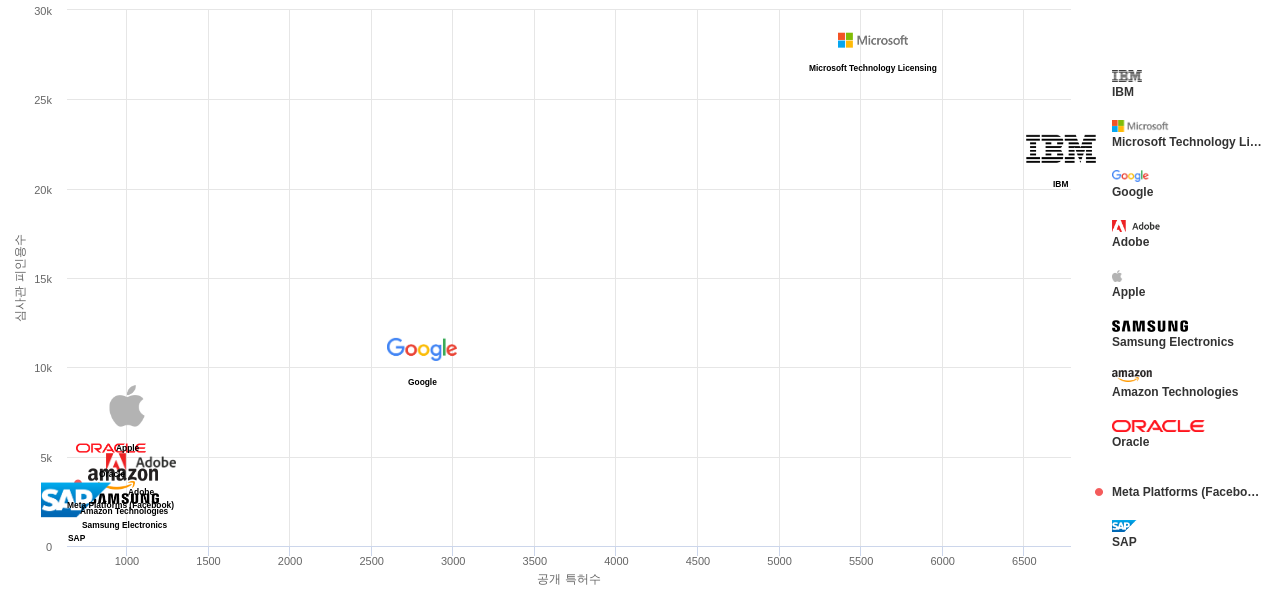Toggle Microsoft Technology Licensing in the legend

point(1187,142)
